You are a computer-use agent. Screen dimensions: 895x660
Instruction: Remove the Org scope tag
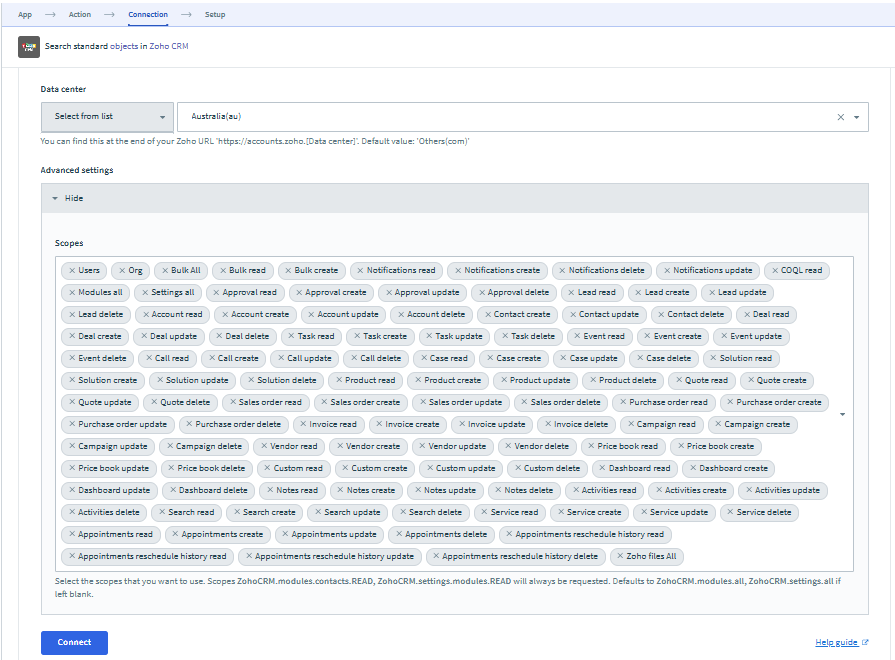click(x=122, y=271)
